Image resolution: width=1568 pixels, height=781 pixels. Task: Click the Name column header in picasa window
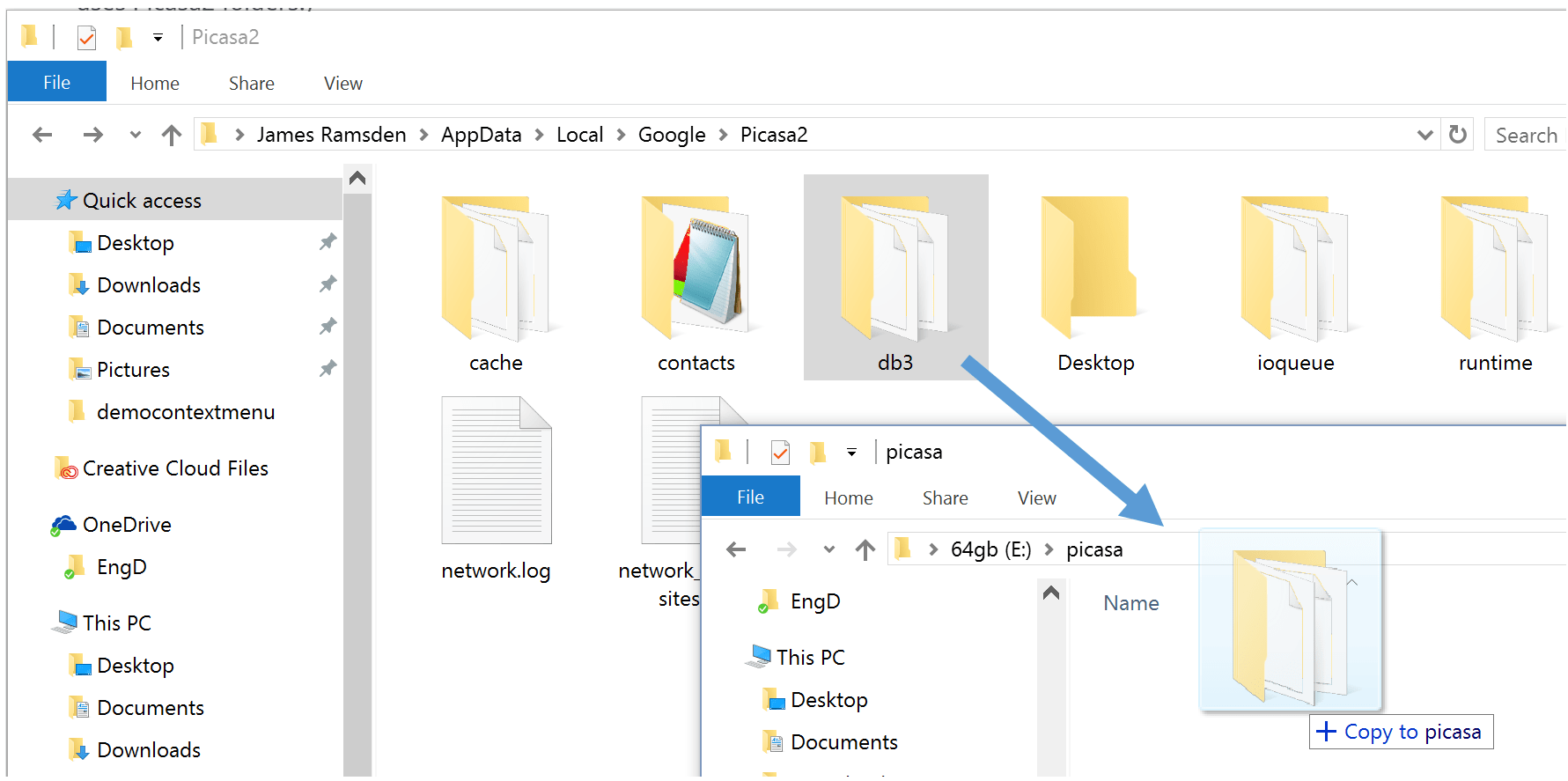coord(1131,603)
